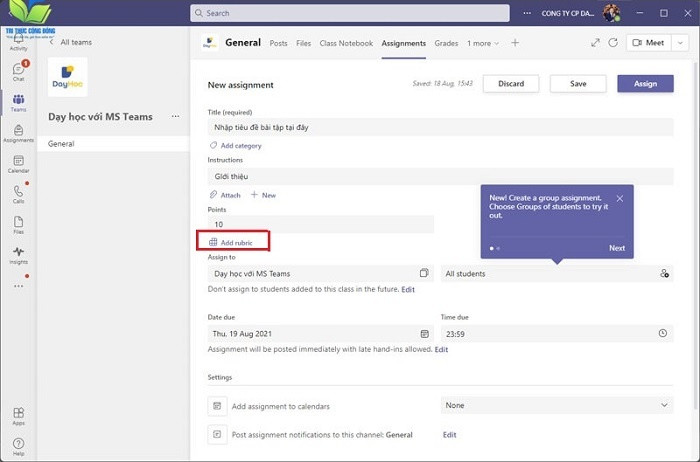The height and width of the screenshot is (462, 700).
Task: Open the Apps store icon
Action: (18, 416)
